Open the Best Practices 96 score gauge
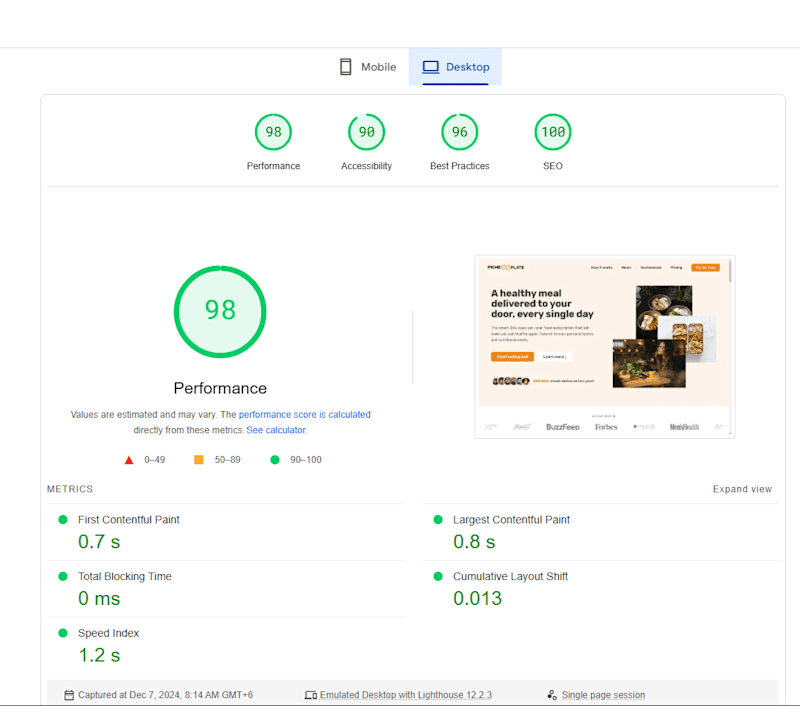The height and width of the screenshot is (706, 800). [x=460, y=132]
